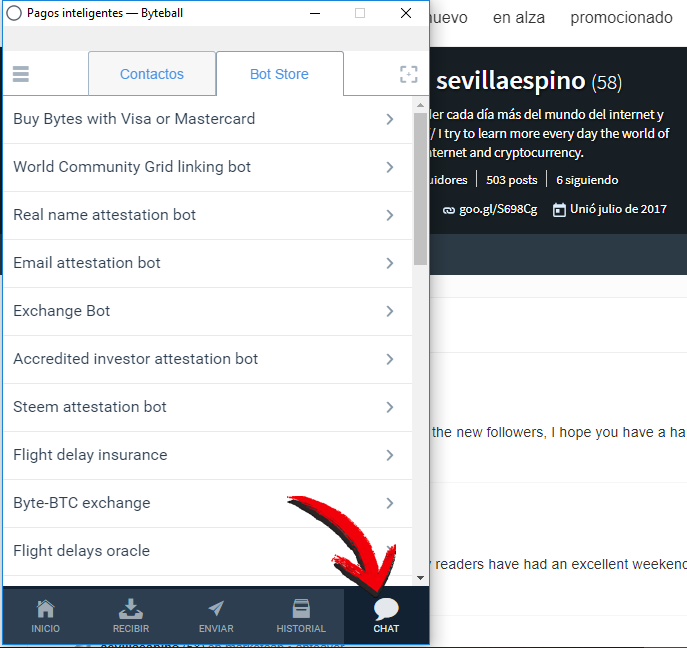Click the Byteball circle logo in title bar
The height and width of the screenshot is (648, 687).
[x=14, y=13]
